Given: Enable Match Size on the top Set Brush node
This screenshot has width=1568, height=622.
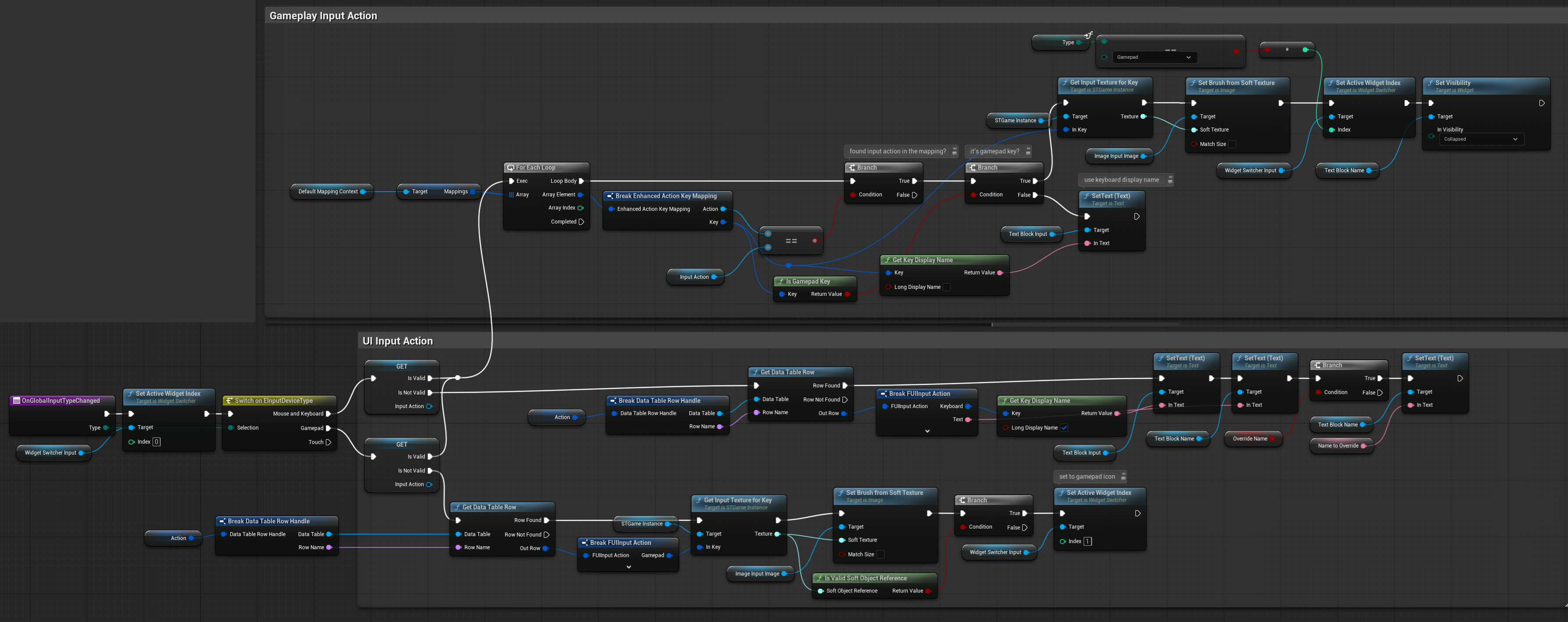Looking at the screenshot, I should click(x=1232, y=144).
